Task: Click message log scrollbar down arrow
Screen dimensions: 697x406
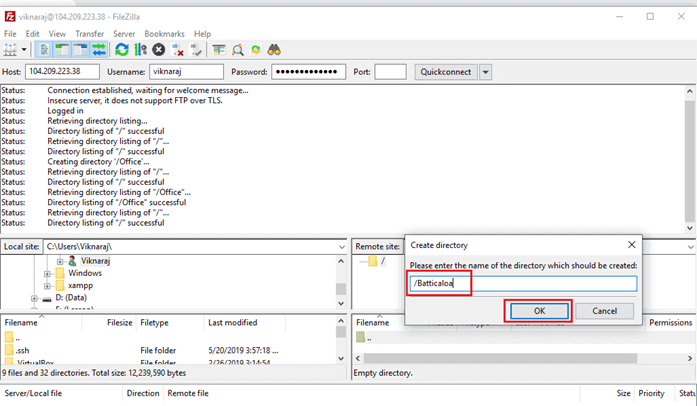Action: point(689,228)
